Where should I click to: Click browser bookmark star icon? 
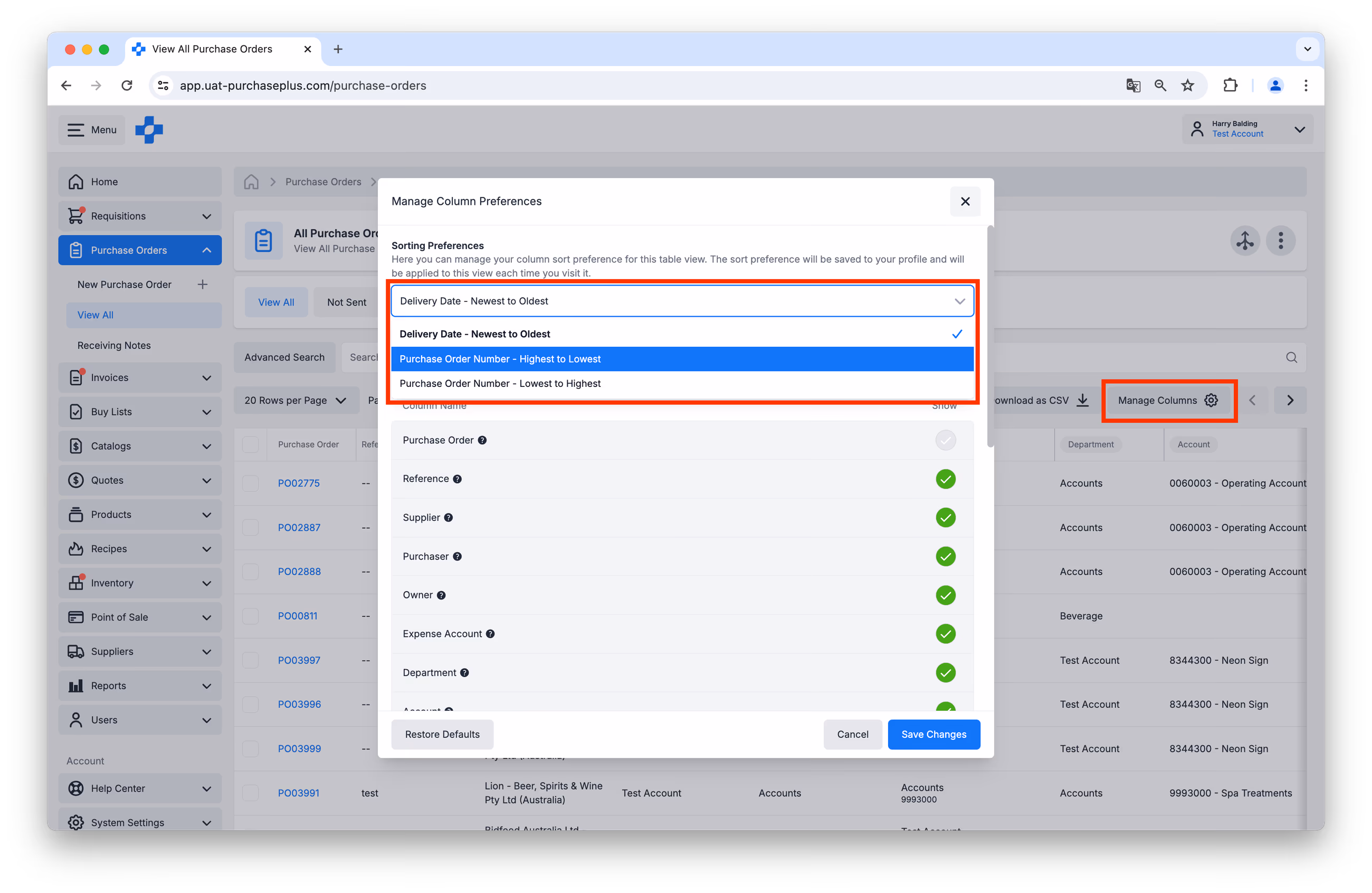click(x=1187, y=85)
